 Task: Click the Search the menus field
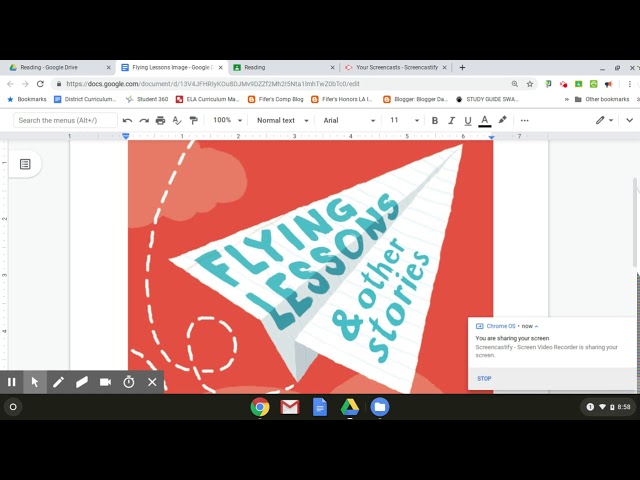[65, 120]
